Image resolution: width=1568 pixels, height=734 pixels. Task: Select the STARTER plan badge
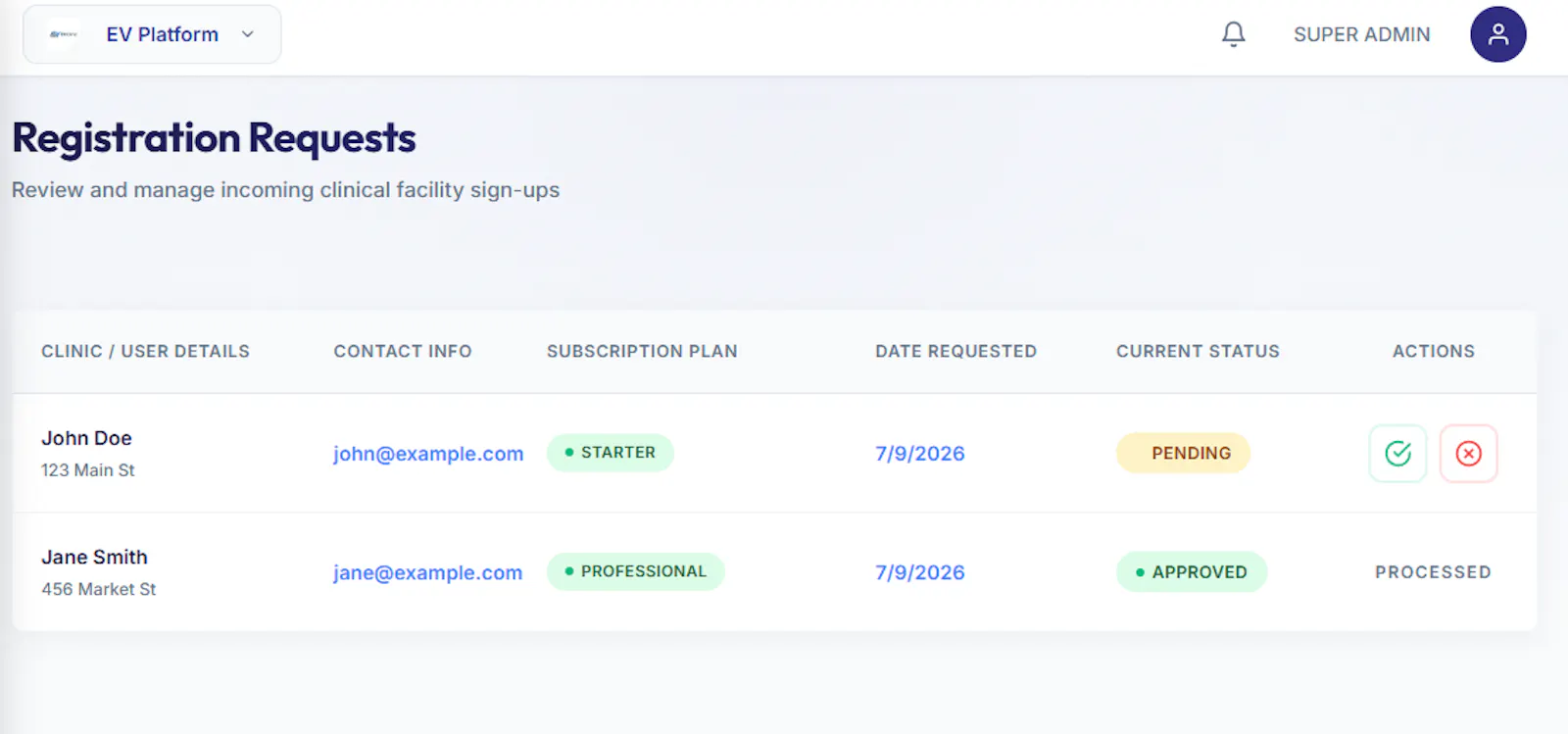(x=610, y=453)
